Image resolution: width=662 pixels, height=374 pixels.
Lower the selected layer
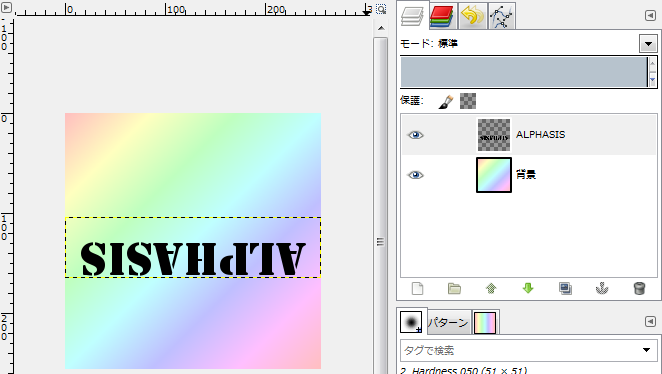tap(528, 289)
